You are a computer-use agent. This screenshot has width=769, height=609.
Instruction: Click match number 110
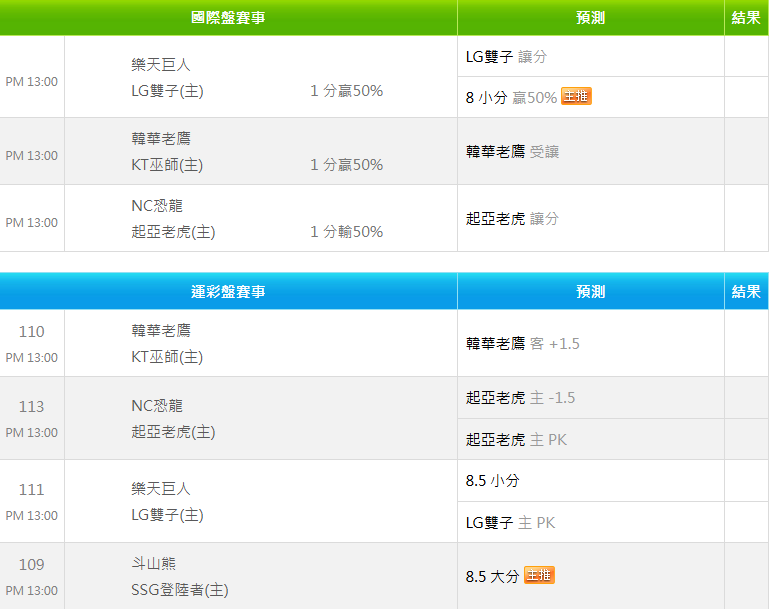pos(31,332)
